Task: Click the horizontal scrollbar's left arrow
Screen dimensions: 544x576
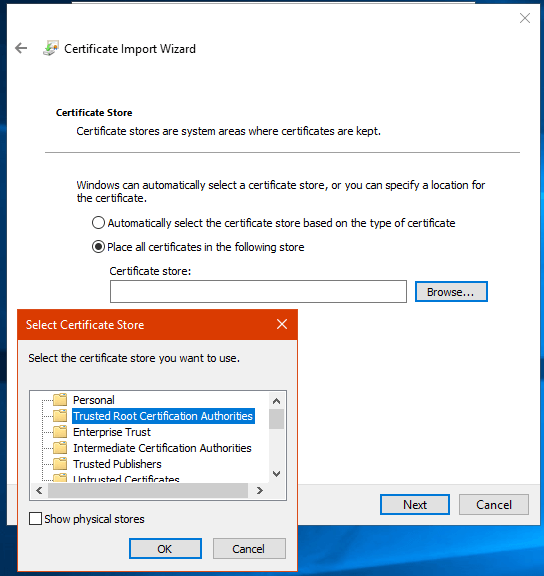Action: (39, 490)
